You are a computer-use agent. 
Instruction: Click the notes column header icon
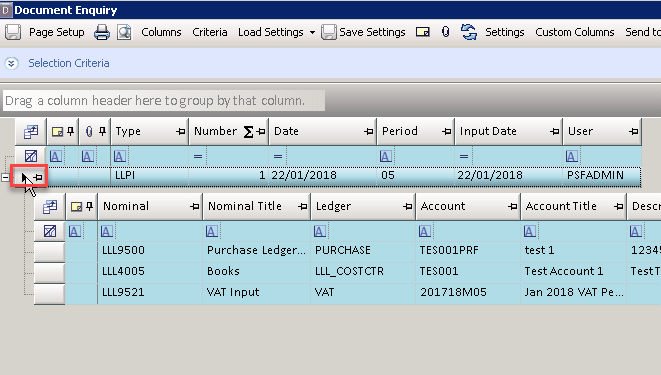pos(57,132)
